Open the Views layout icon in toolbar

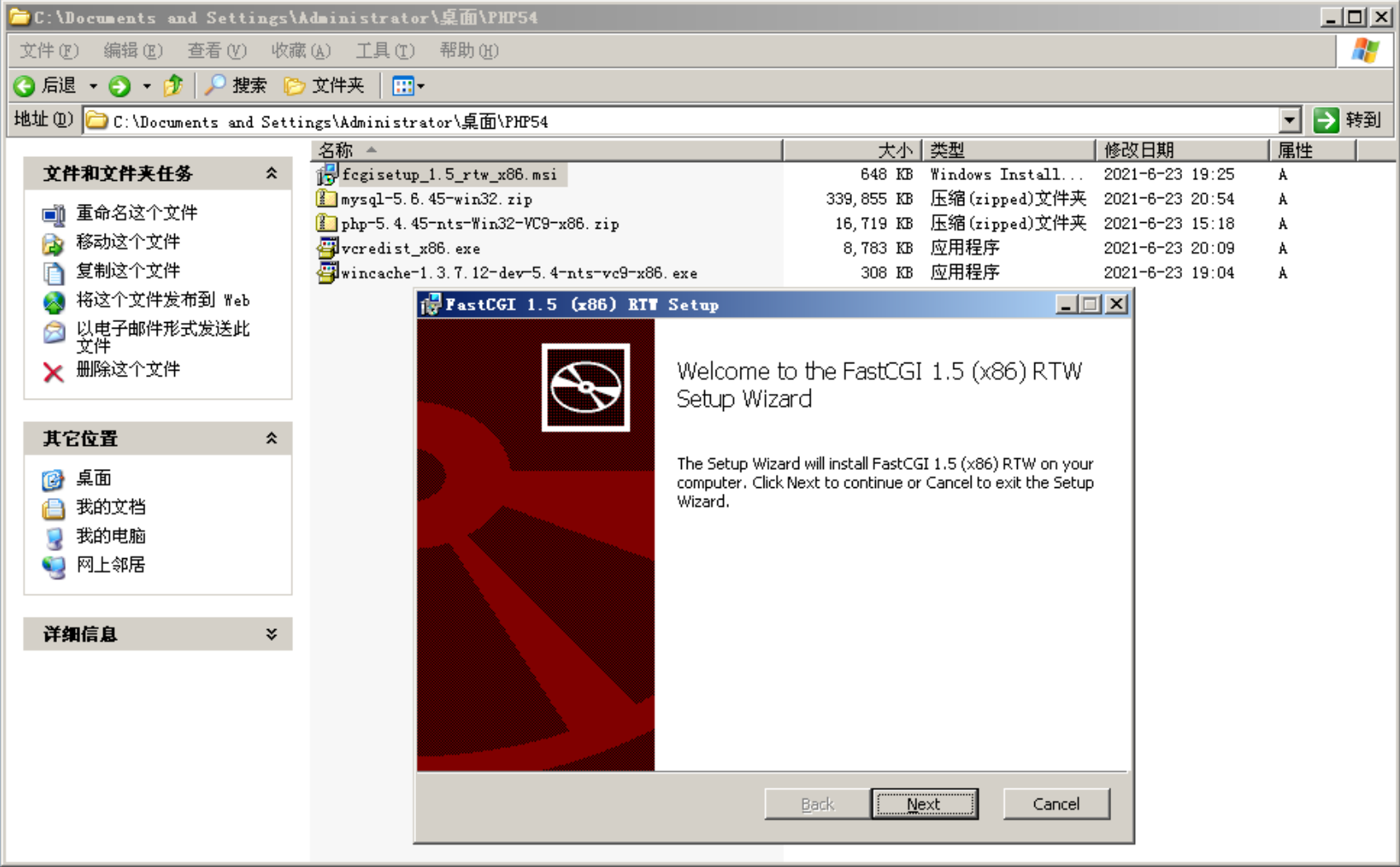tap(403, 86)
